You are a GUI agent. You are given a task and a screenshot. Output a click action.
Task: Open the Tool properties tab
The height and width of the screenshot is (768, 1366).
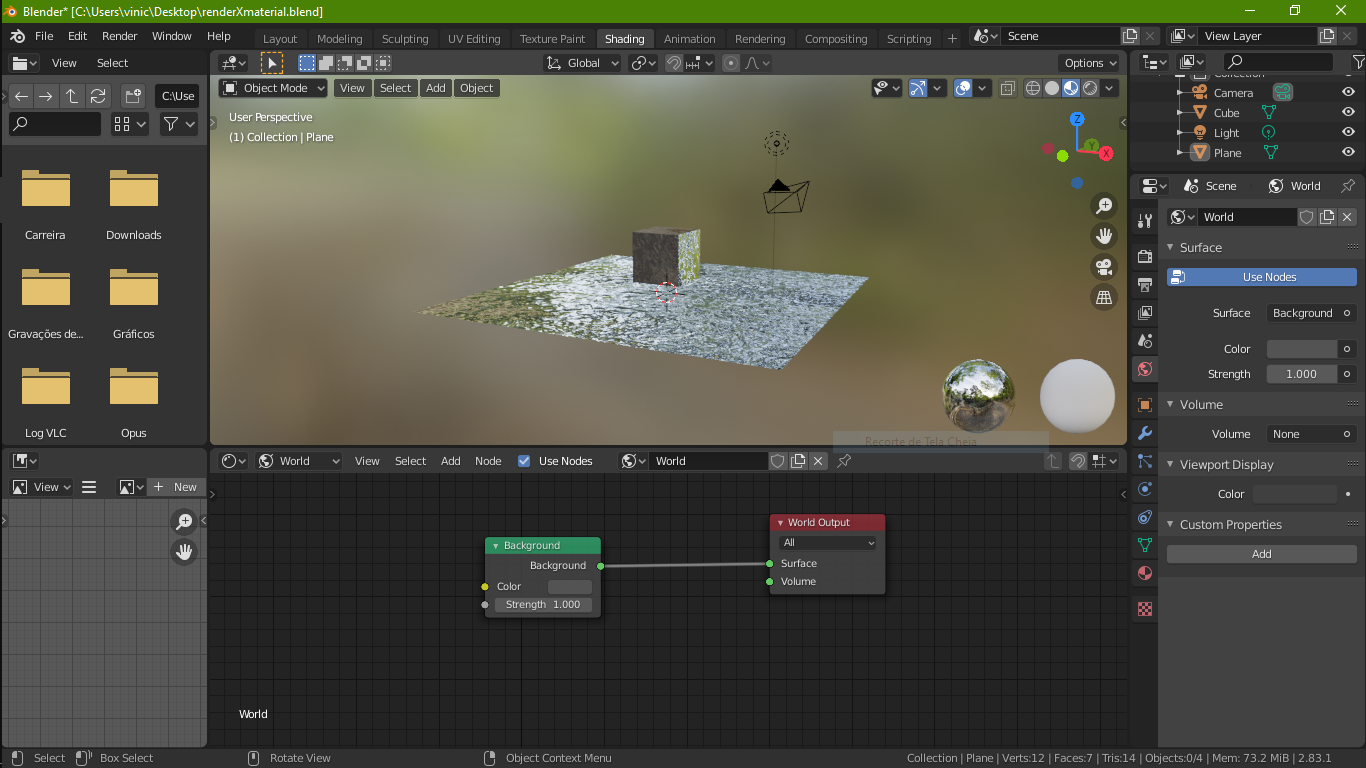click(x=1145, y=222)
